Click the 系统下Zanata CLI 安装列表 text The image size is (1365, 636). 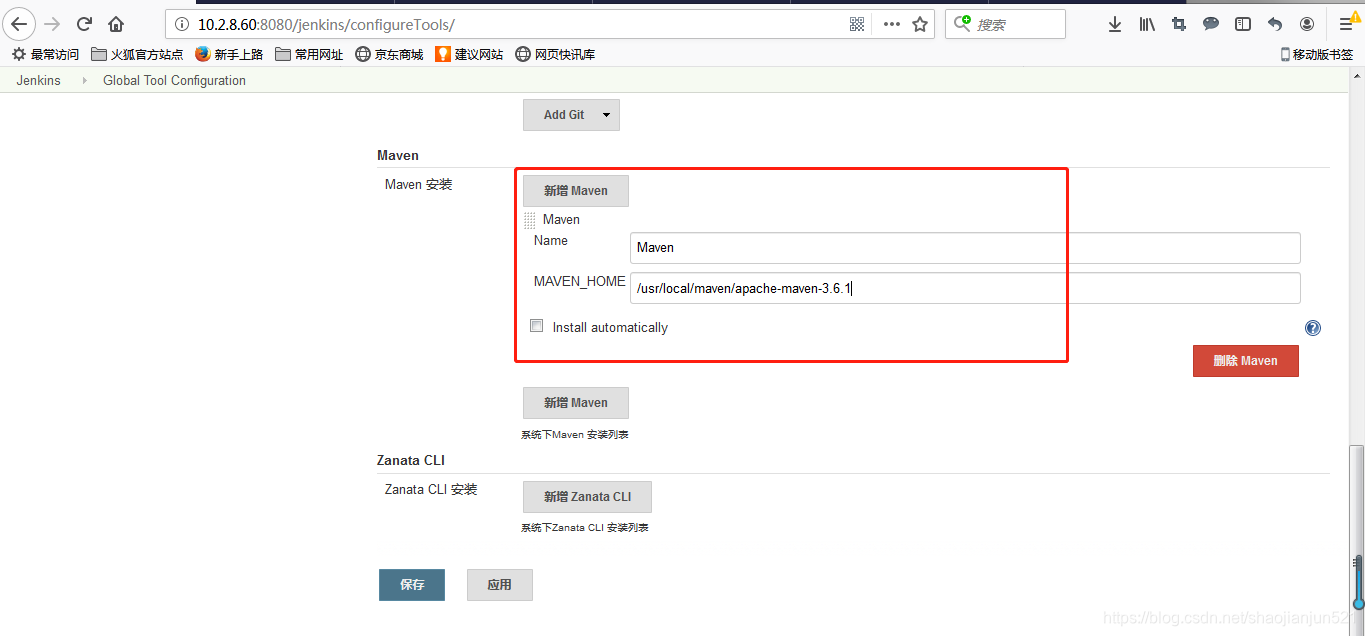pos(585,528)
